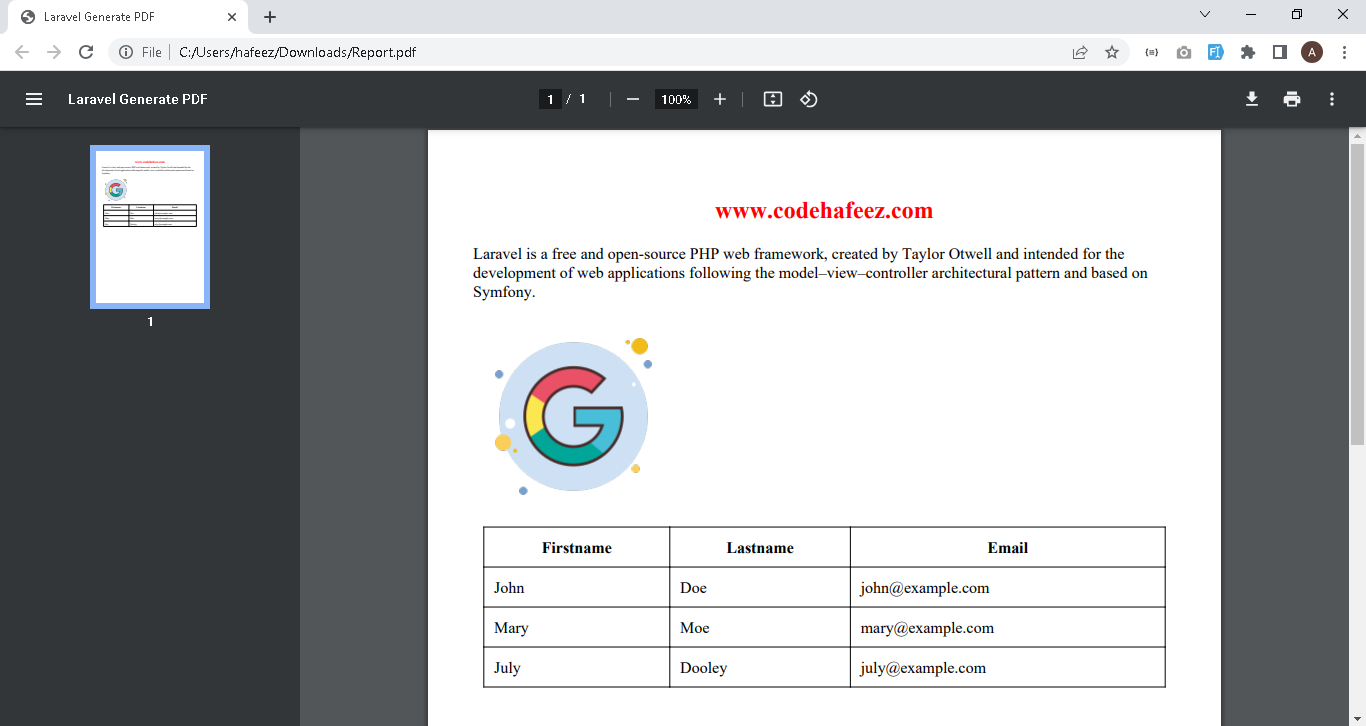This screenshot has height=726, width=1366.
Task: View site information icon in address bar
Action: (126, 52)
